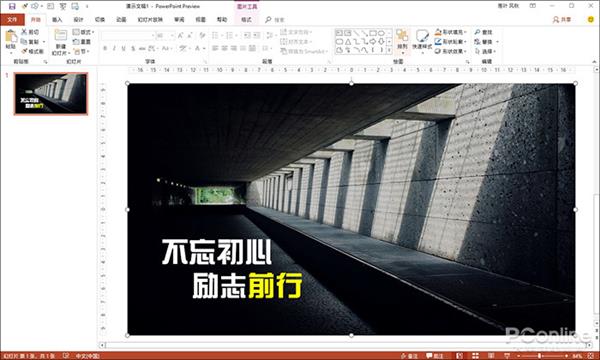Toggle Italic formatting
This screenshot has height=360, width=600.
[114, 49]
